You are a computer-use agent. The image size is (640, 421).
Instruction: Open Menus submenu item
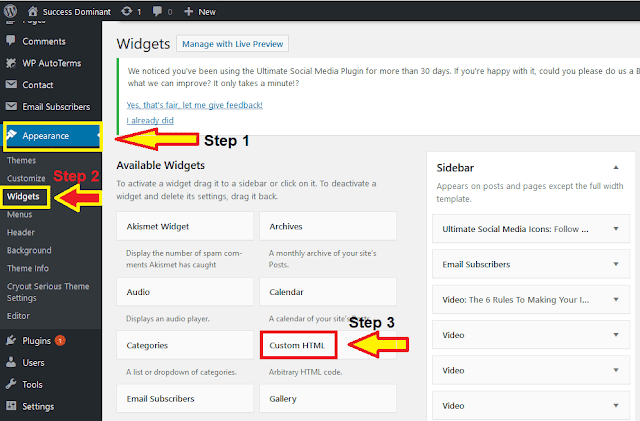19,214
